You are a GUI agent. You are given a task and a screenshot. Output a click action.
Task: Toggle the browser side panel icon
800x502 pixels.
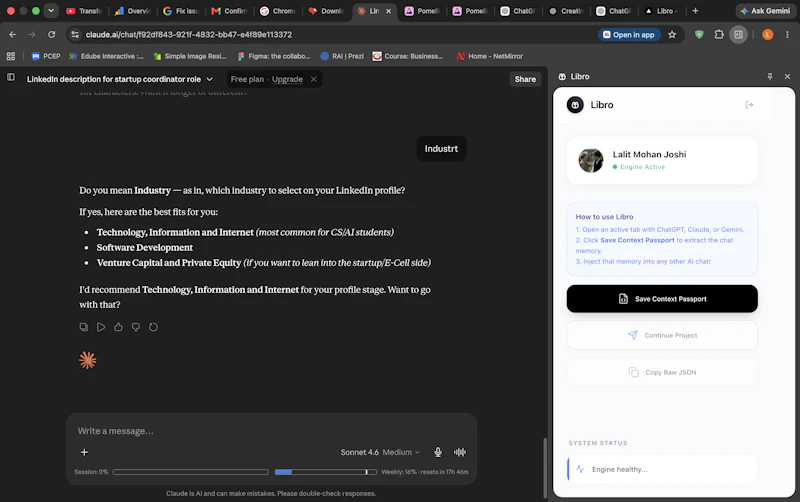(738, 35)
